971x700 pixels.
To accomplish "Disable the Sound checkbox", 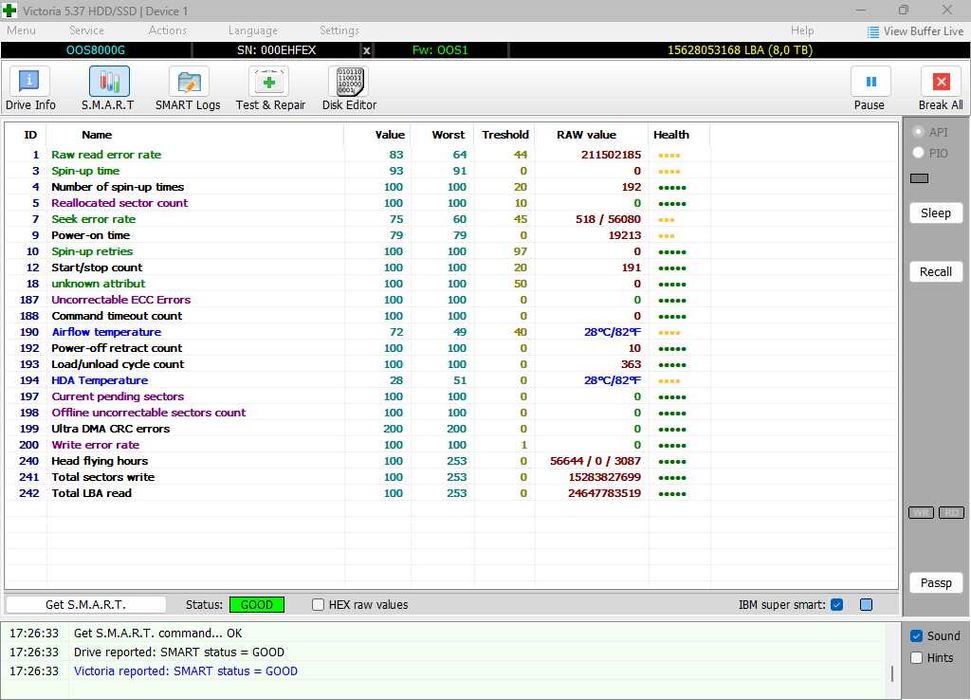I will (917, 636).
